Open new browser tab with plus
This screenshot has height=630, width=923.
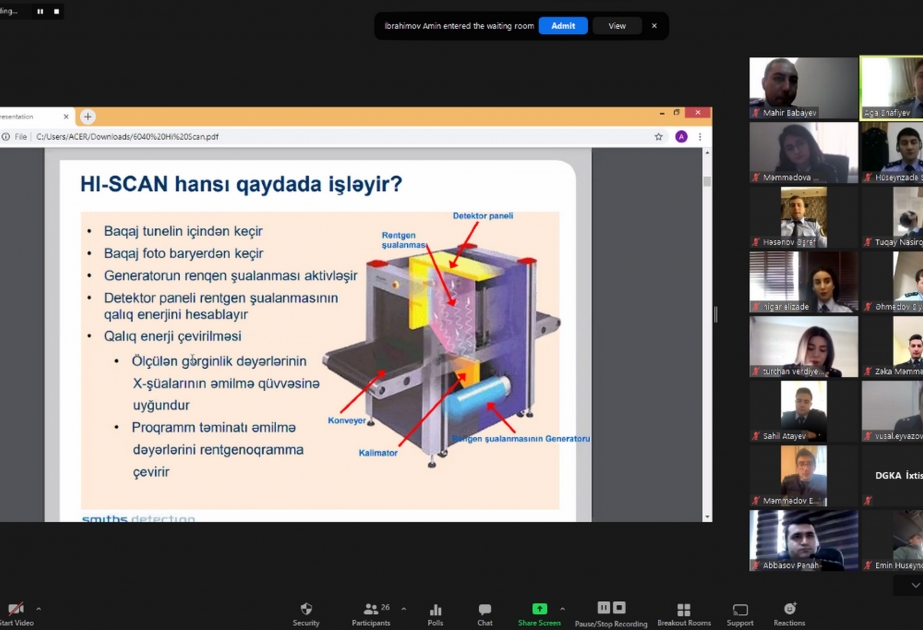[x=88, y=117]
